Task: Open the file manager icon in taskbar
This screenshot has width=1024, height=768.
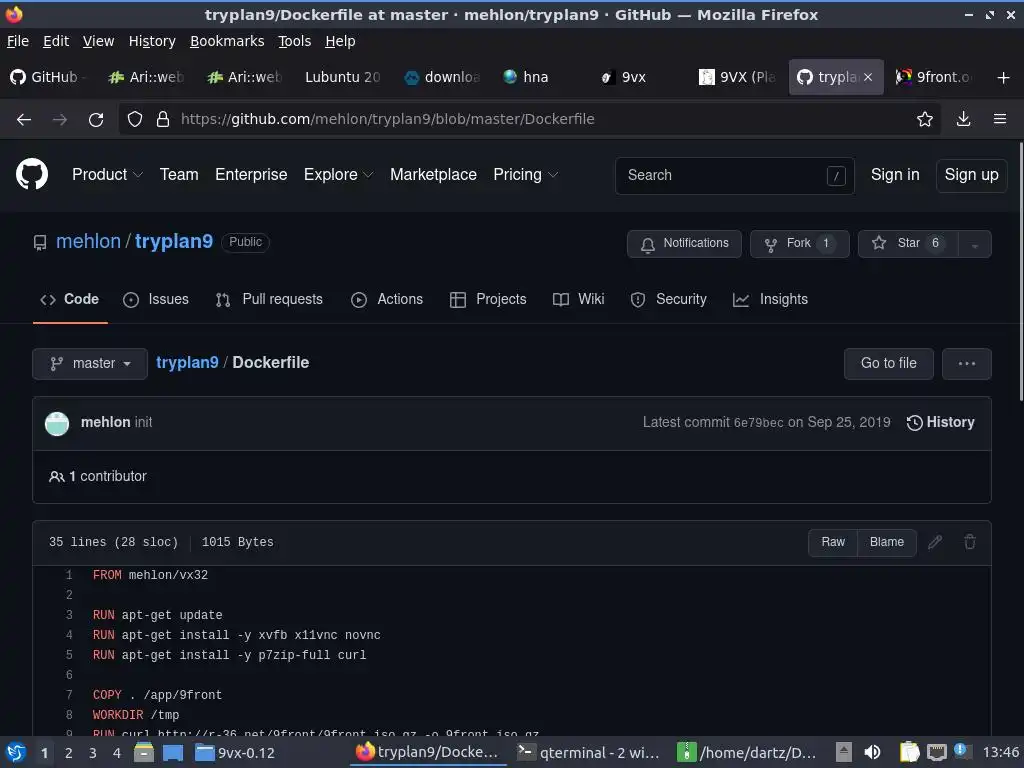Action: (x=144, y=752)
